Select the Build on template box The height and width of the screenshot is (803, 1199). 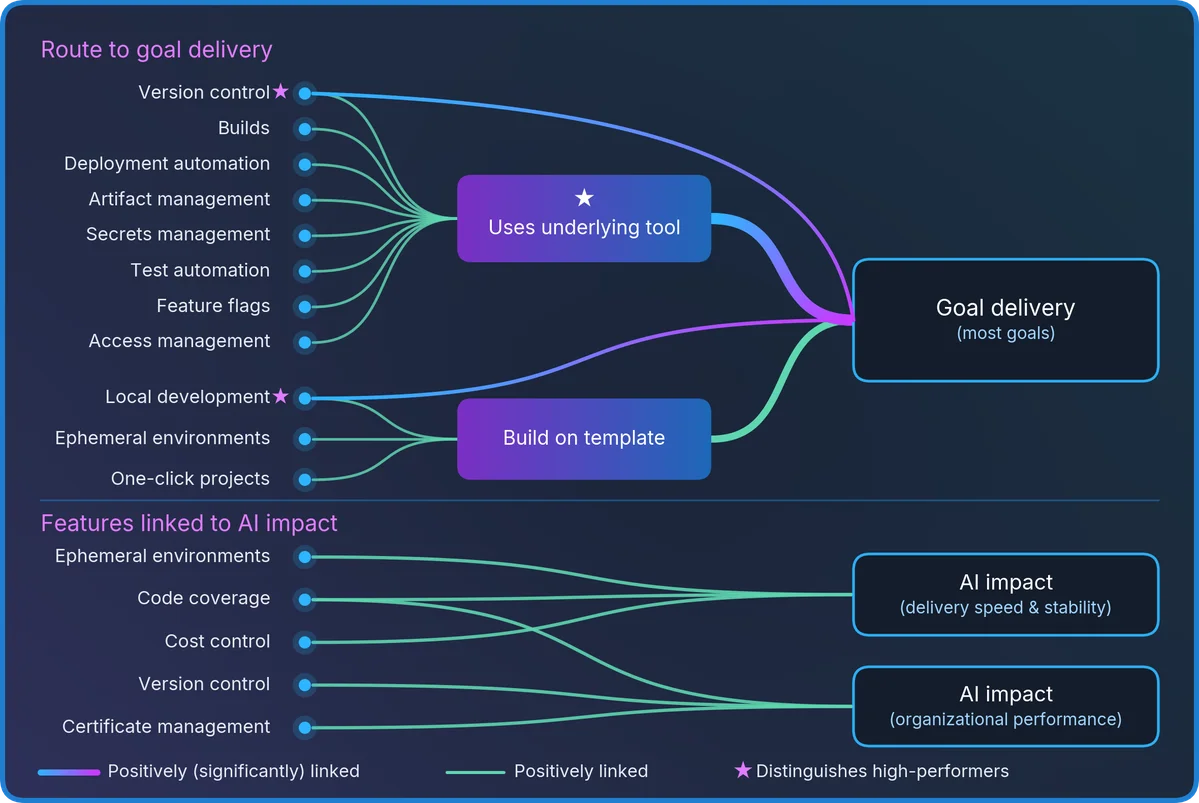584,439
